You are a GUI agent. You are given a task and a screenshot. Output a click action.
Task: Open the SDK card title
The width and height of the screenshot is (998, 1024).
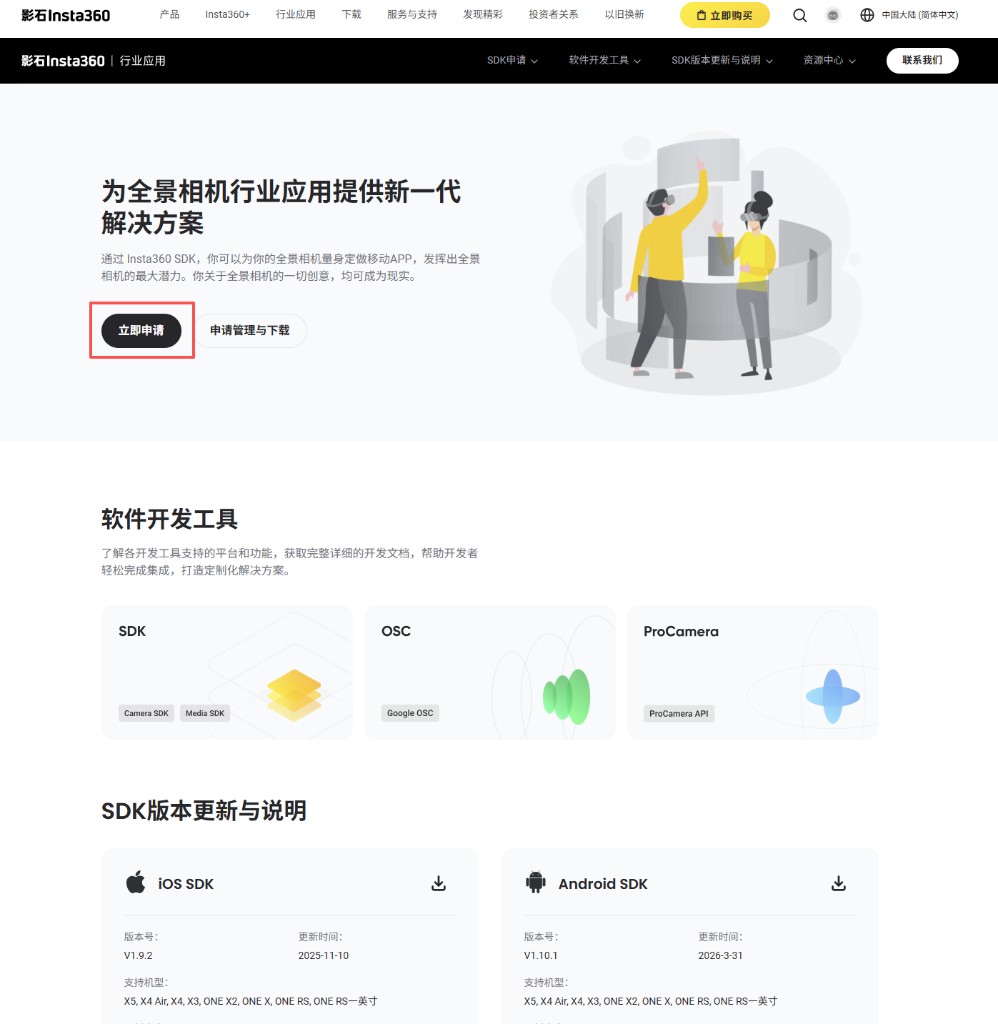click(x=132, y=631)
